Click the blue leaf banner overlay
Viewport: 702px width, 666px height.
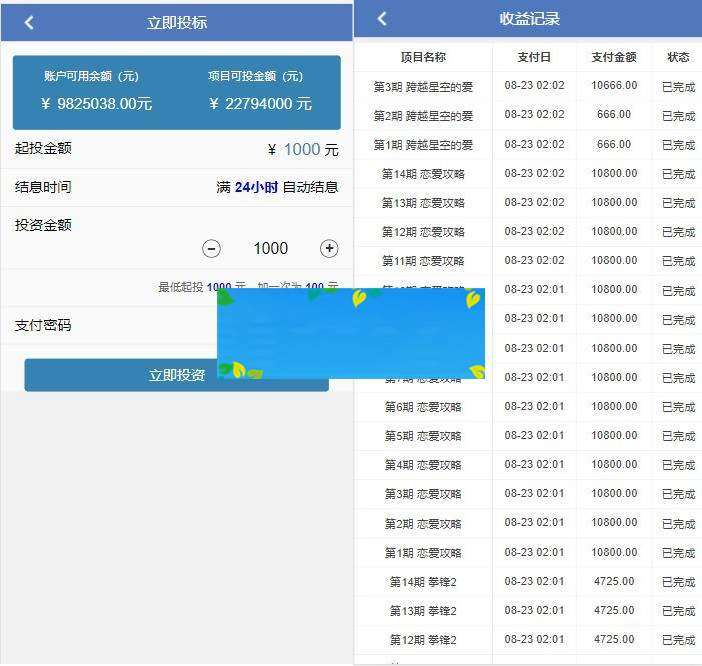point(351,334)
